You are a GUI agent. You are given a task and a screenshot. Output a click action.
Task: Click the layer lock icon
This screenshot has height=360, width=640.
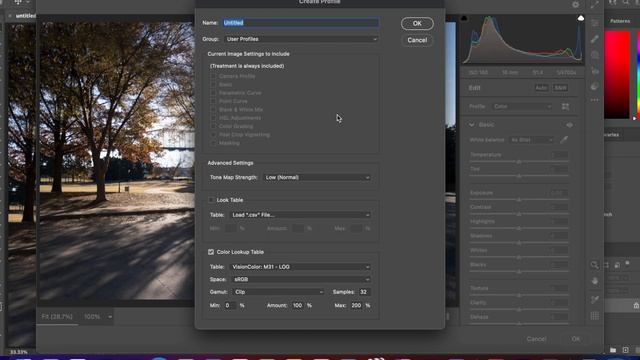click(x=636, y=306)
